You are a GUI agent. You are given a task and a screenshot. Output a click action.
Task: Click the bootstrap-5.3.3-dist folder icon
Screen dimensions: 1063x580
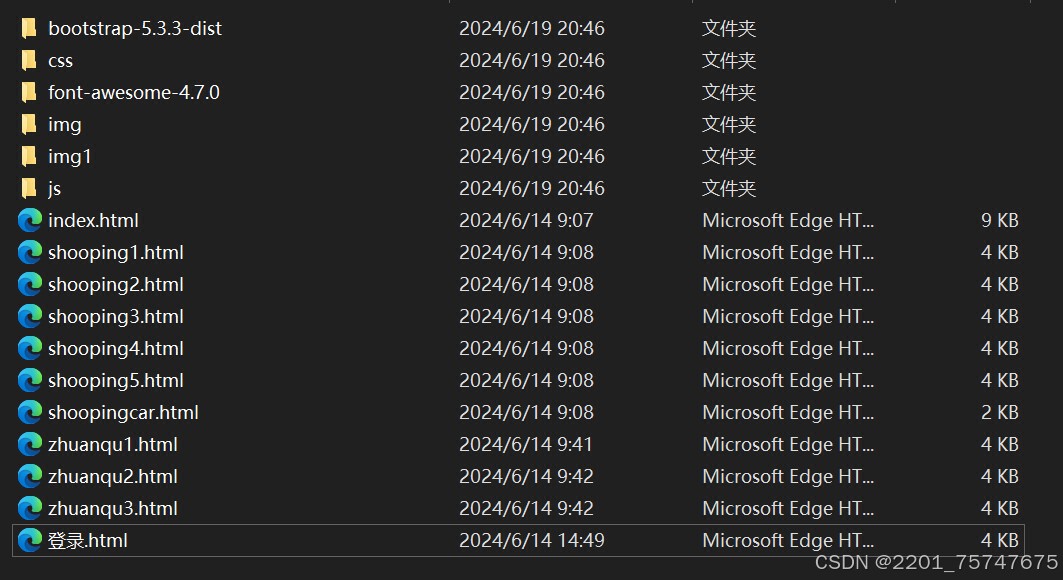click(29, 28)
